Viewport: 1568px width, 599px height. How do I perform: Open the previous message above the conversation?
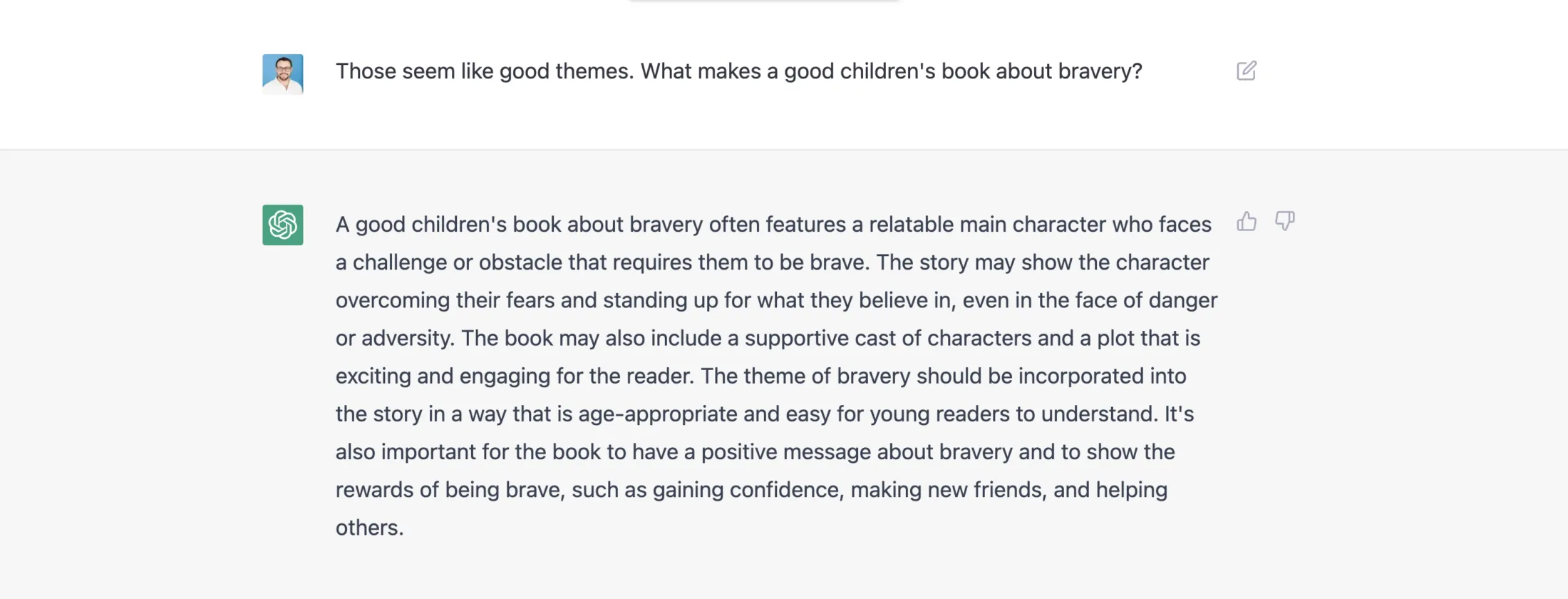(x=763, y=4)
